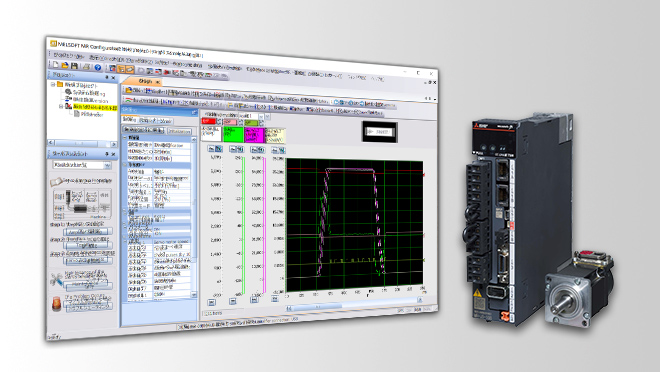Image resolution: width=660 pixels, height=372 pixels.
Task: Select the yellow highlighted item in the project tree
Action: click(95, 107)
